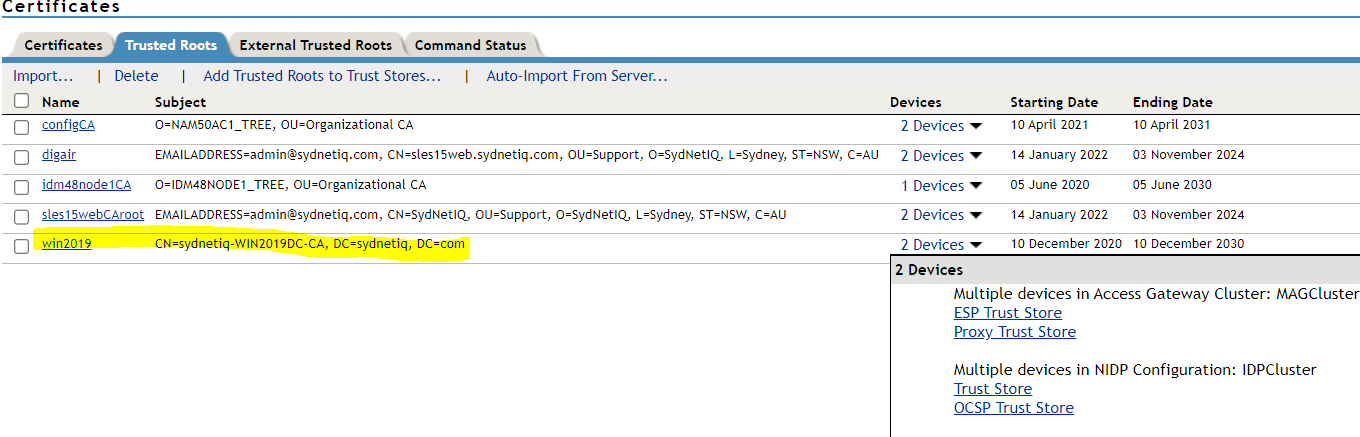Tick the win2019 row checkbox
Viewport: 1360px width, 437px height.
coord(22,246)
